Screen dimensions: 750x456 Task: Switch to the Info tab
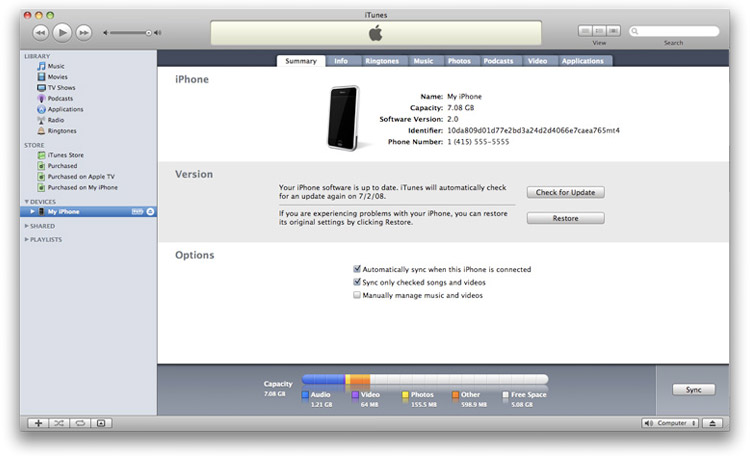pyautogui.click(x=341, y=61)
